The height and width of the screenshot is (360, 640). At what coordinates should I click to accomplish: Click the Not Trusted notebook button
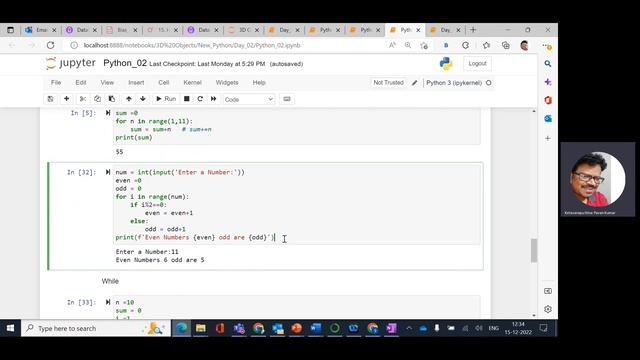point(388,82)
